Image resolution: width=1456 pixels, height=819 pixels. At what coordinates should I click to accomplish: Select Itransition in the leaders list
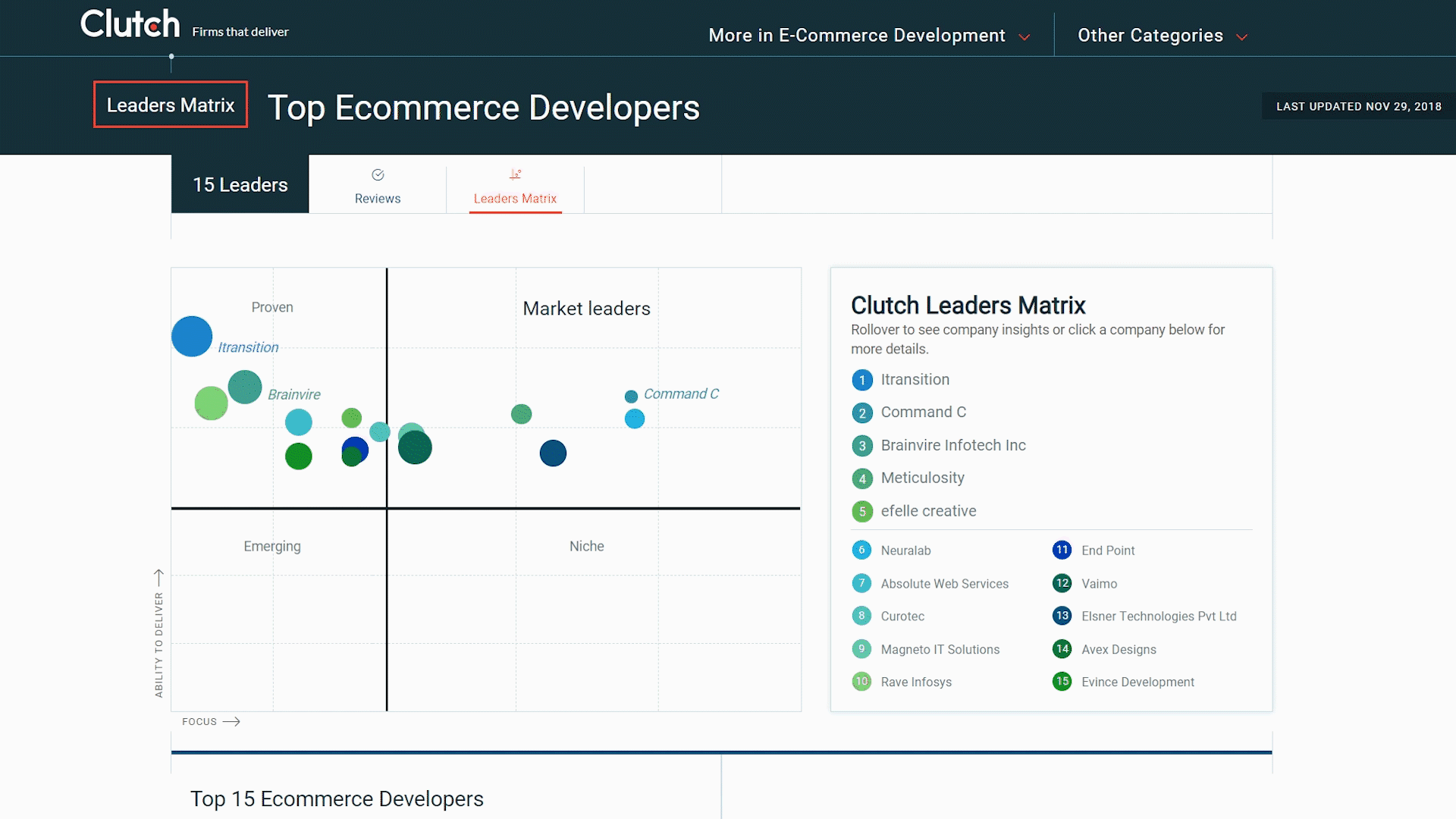[915, 379]
